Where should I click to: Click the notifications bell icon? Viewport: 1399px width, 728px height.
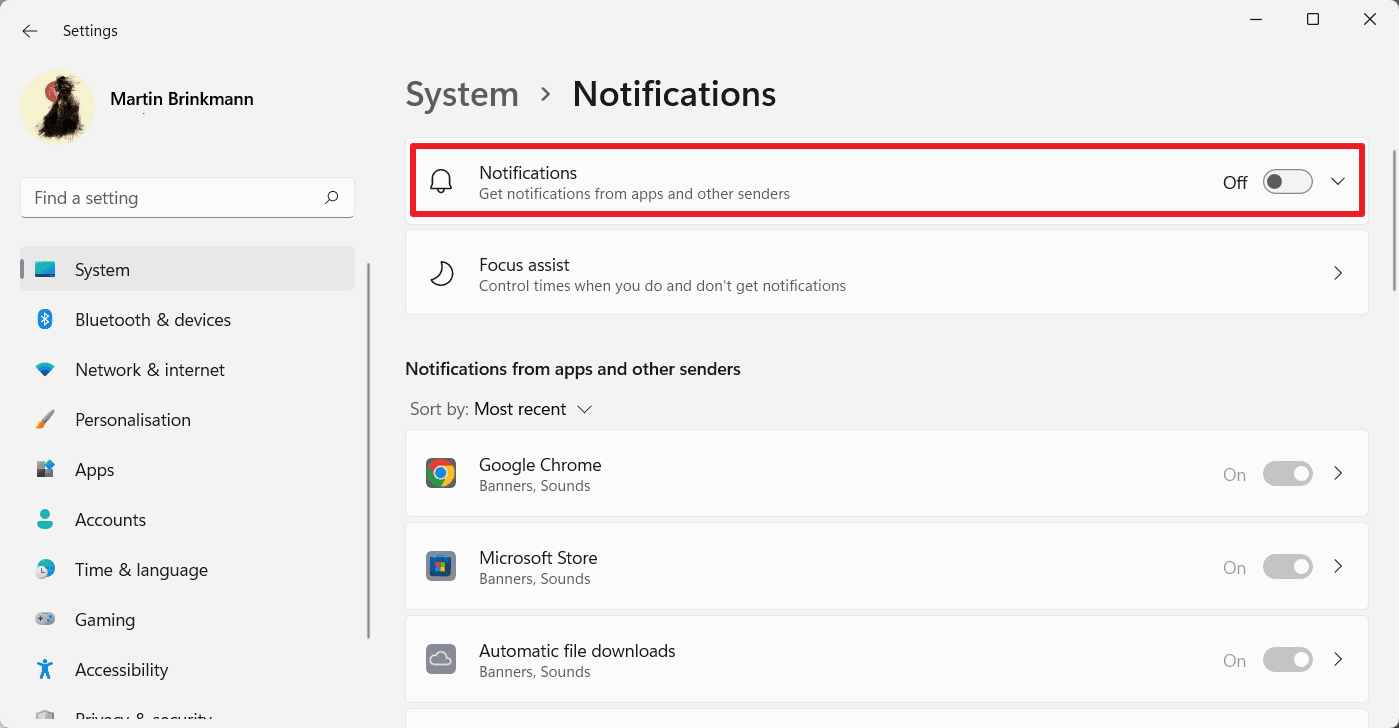click(x=441, y=181)
